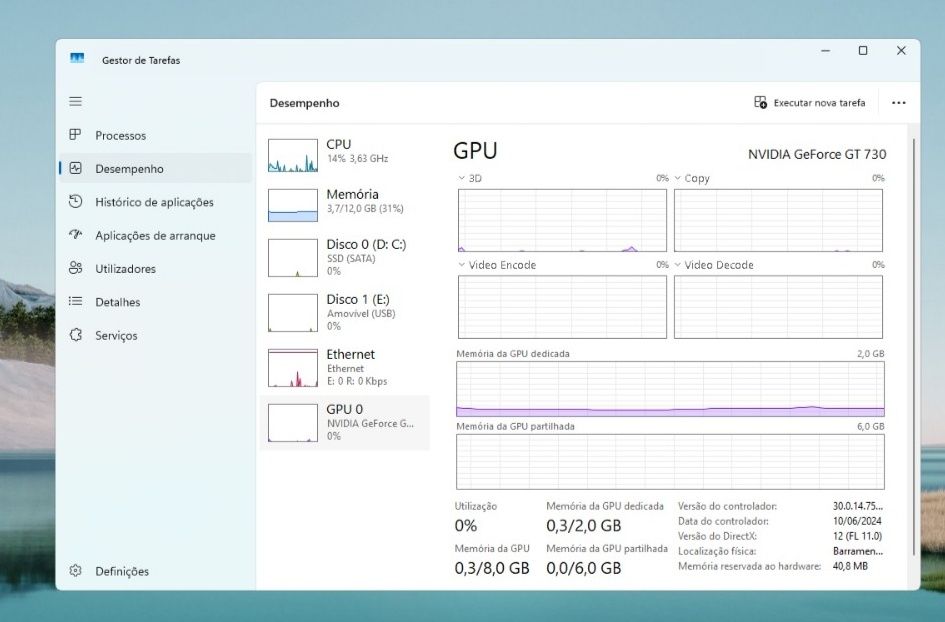Click the Video Encode graph
This screenshot has width=945, height=622.
(x=562, y=307)
